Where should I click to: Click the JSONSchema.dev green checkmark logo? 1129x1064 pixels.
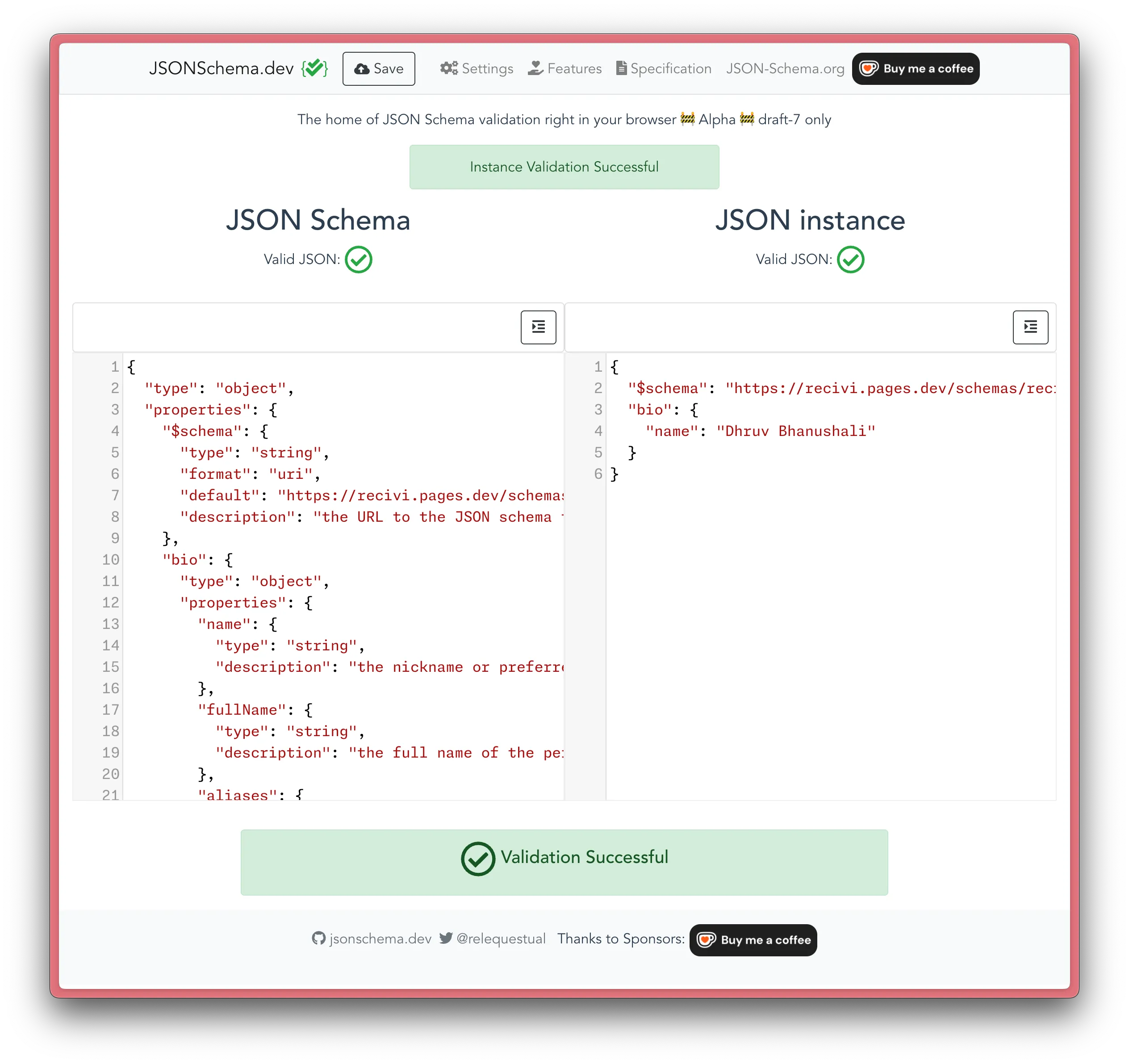point(314,68)
